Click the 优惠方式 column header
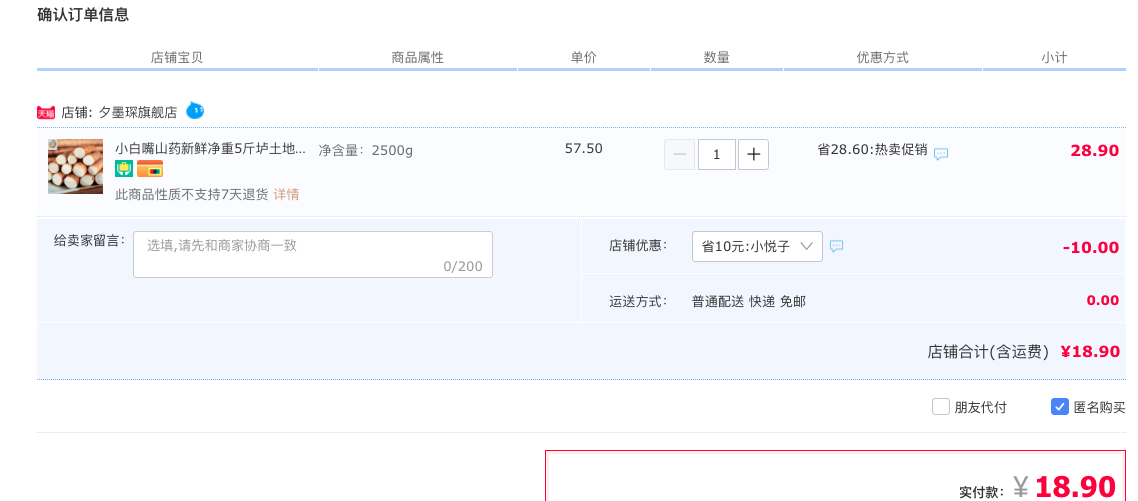 tap(883, 57)
